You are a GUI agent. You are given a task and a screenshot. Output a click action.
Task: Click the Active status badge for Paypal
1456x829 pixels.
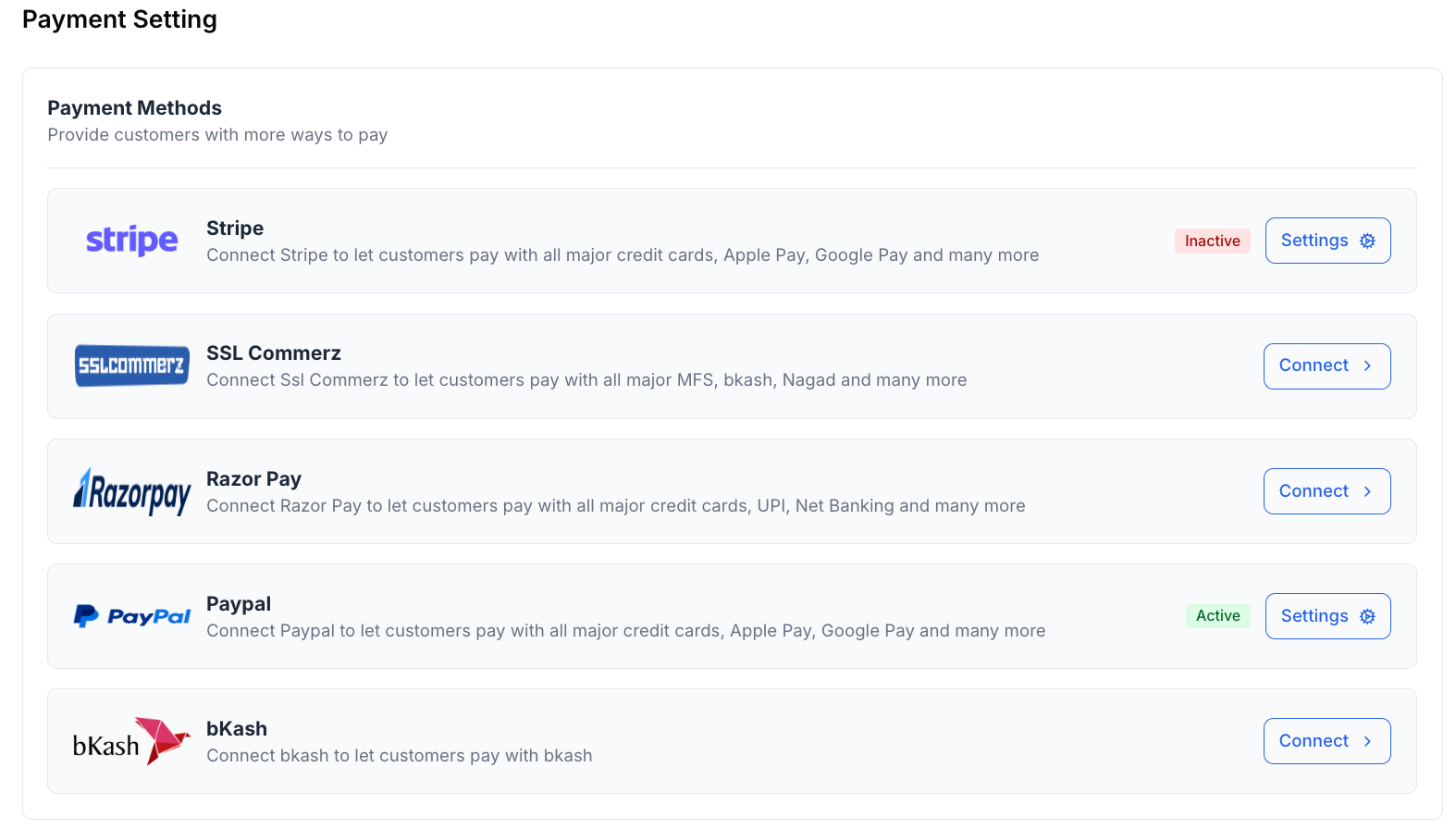1217,616
